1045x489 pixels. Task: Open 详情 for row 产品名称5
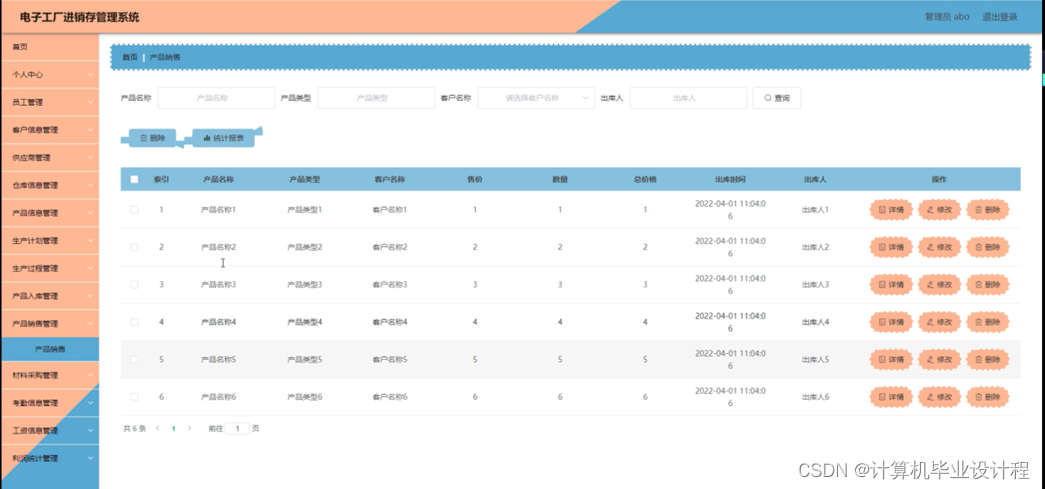(x=891, y=360)
